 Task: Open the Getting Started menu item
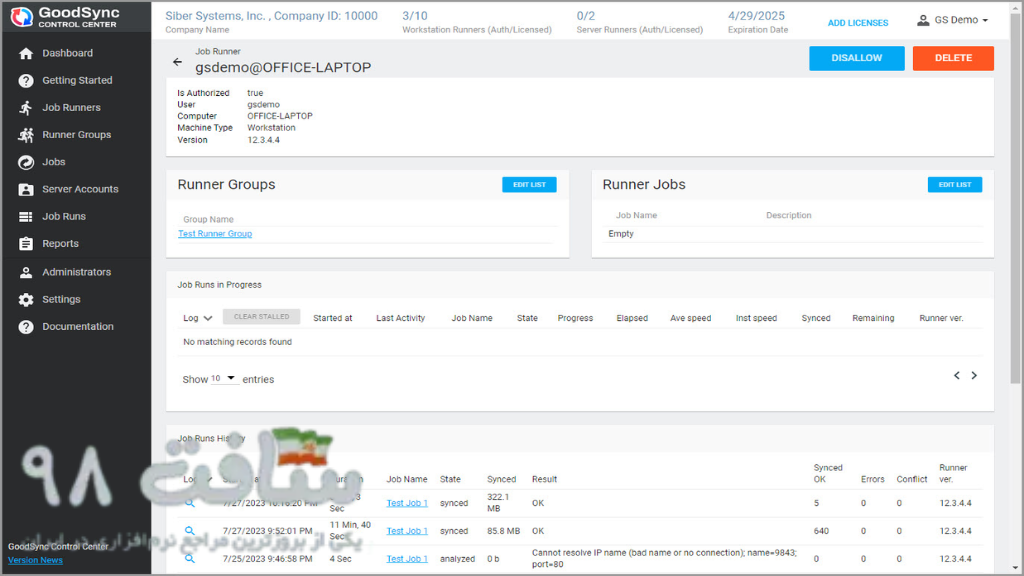coord(77,81)
